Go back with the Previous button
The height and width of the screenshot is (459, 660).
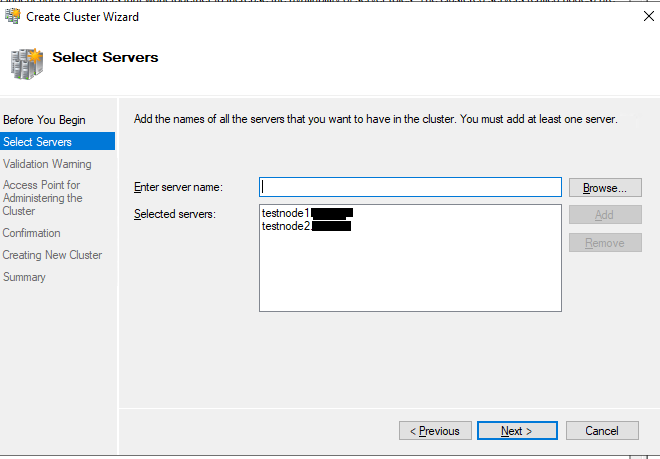tap(435, 431)
